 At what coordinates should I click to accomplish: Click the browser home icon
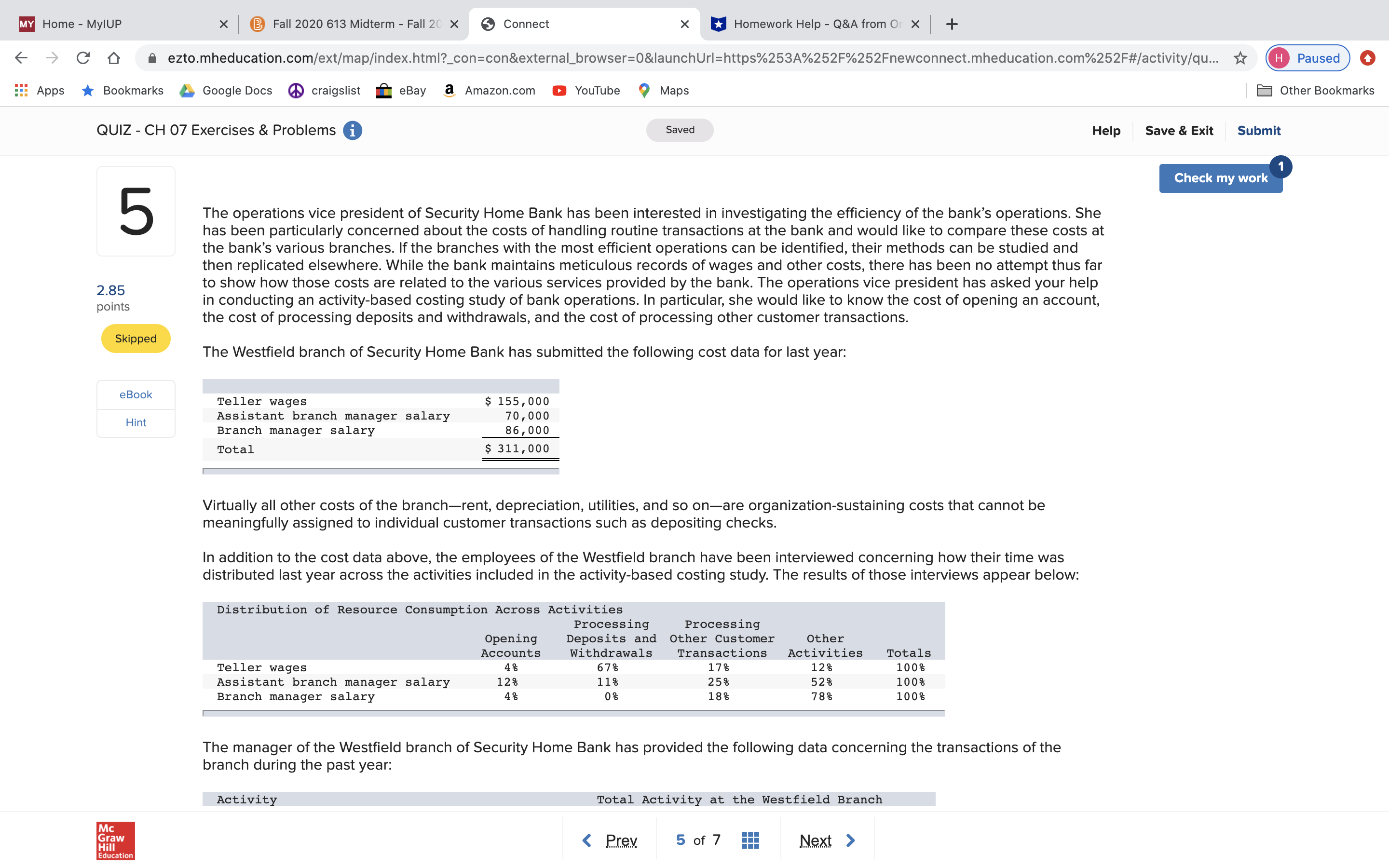[x=114, y=58]
